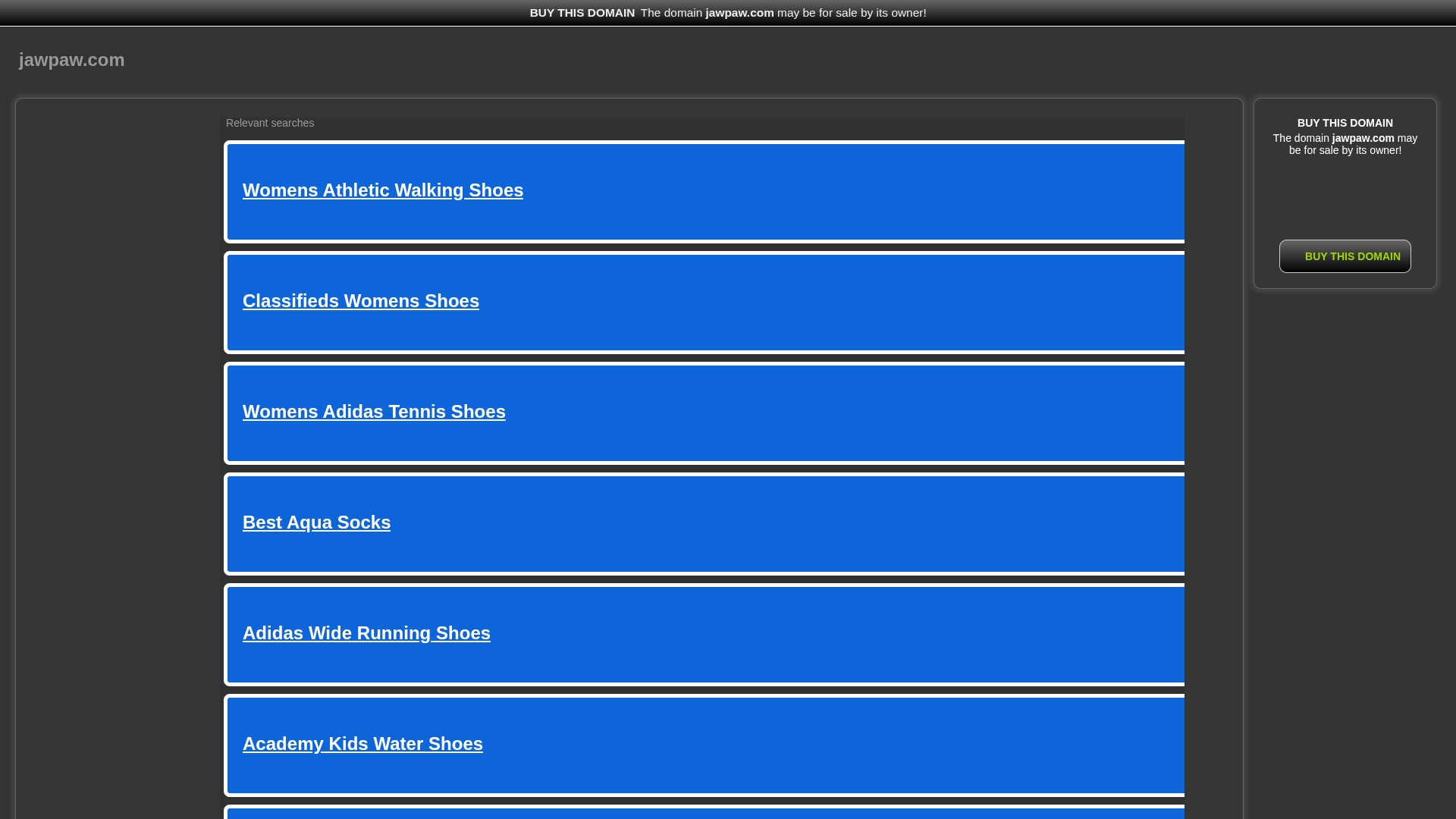The height and width of the screenshot is (819, 1456).
Task: Click BUY THIS DOMAIN in top banner
Action: pos(582,13)
